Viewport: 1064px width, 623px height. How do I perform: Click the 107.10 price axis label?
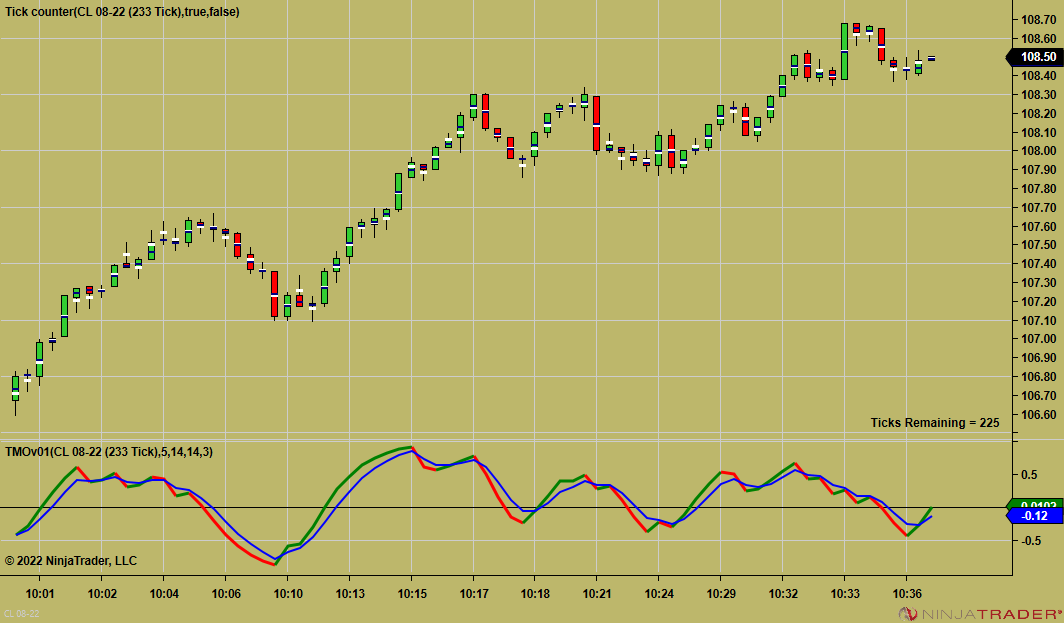1038,320
